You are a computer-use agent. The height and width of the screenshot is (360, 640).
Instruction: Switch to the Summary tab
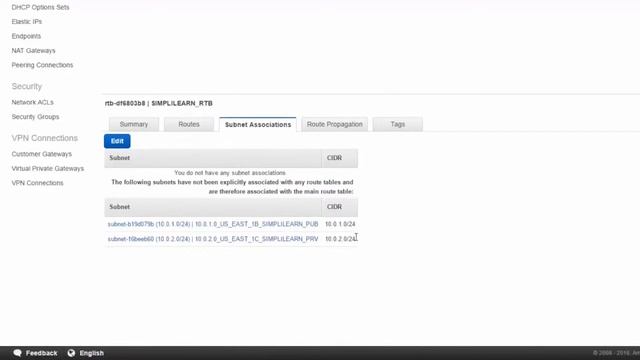coord(134,124)
